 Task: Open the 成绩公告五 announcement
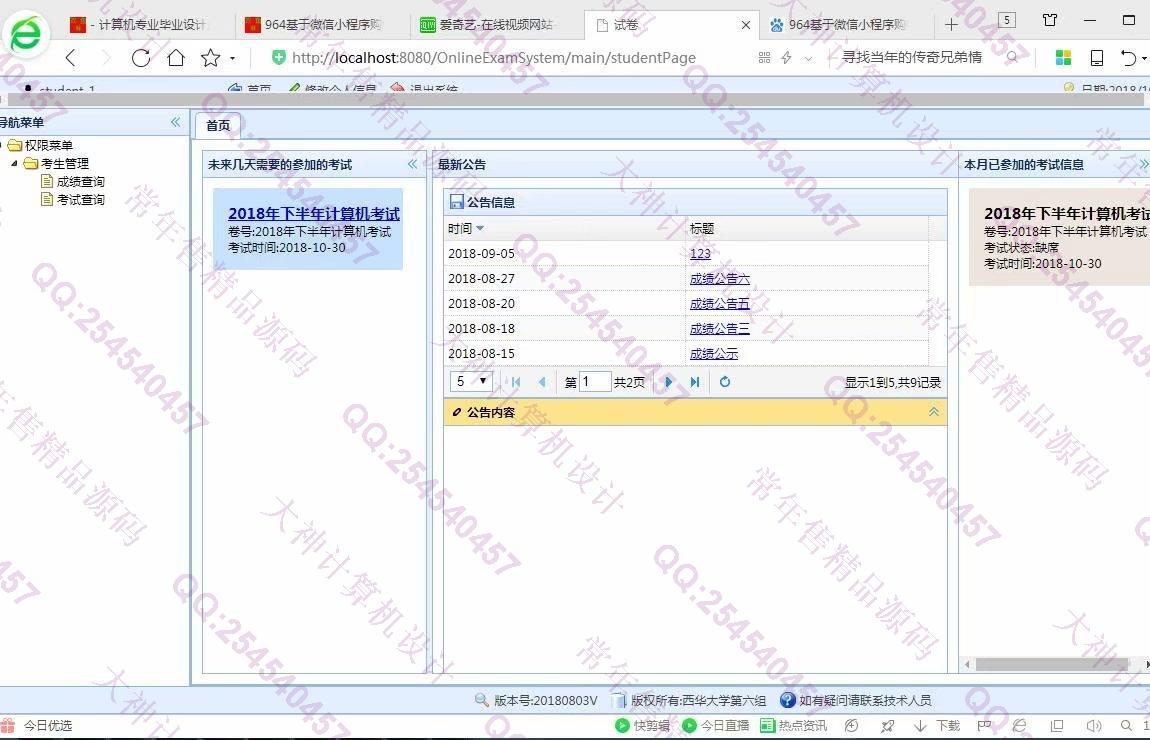[x=719, y=304]
